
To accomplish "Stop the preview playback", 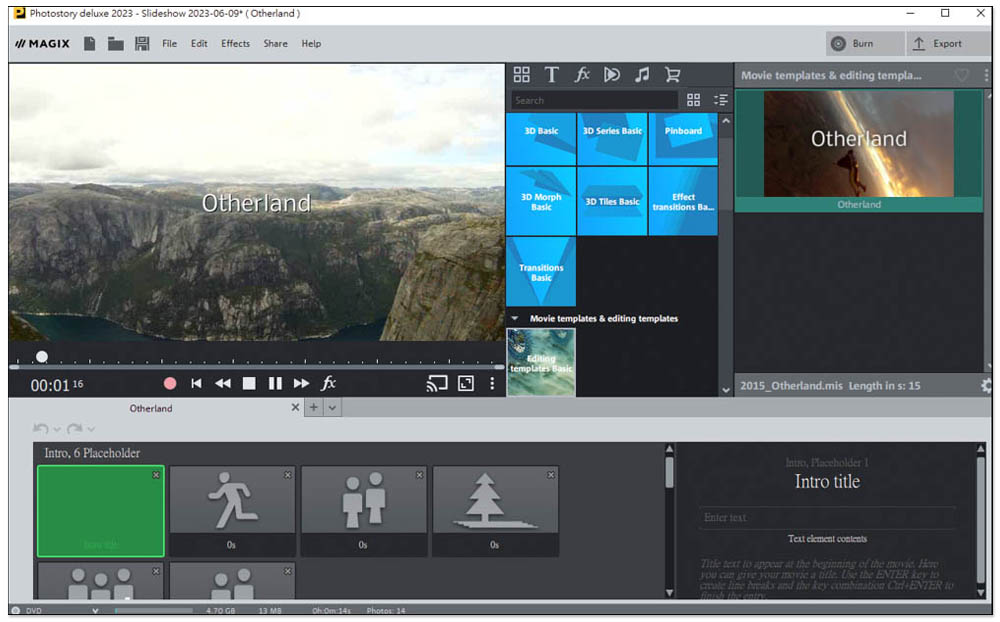I will (249, 384).
